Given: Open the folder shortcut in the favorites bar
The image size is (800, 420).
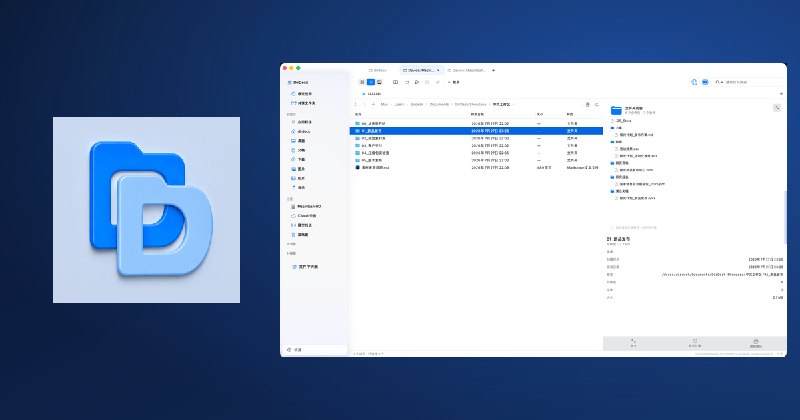Looking at the screenshot, I should tap(371, 94).
